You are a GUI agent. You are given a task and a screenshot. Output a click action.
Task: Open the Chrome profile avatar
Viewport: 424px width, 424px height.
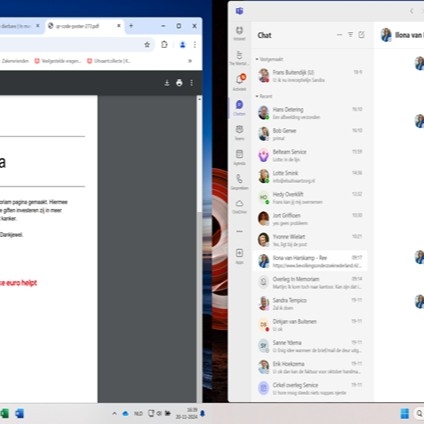click(x=182, y=45)
